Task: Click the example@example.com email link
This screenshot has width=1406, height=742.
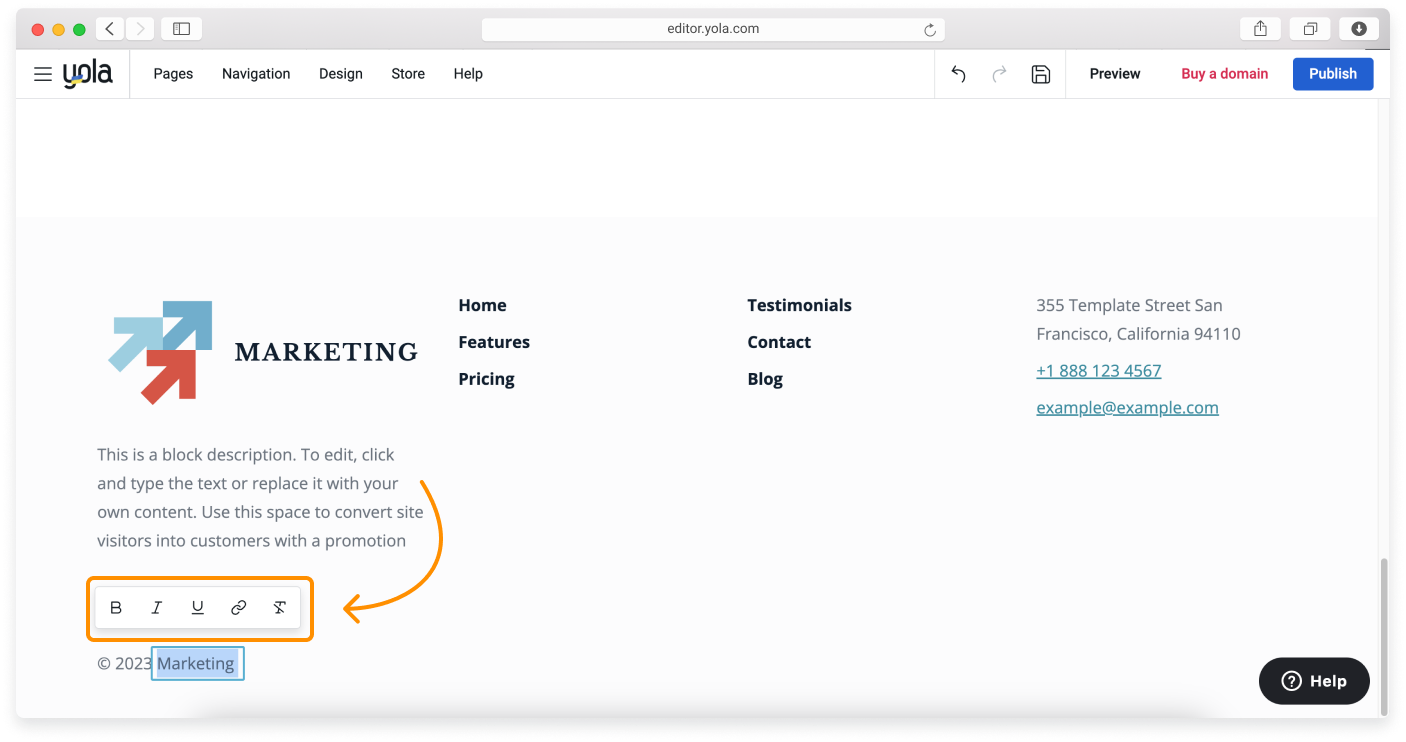Action: 1127,407
